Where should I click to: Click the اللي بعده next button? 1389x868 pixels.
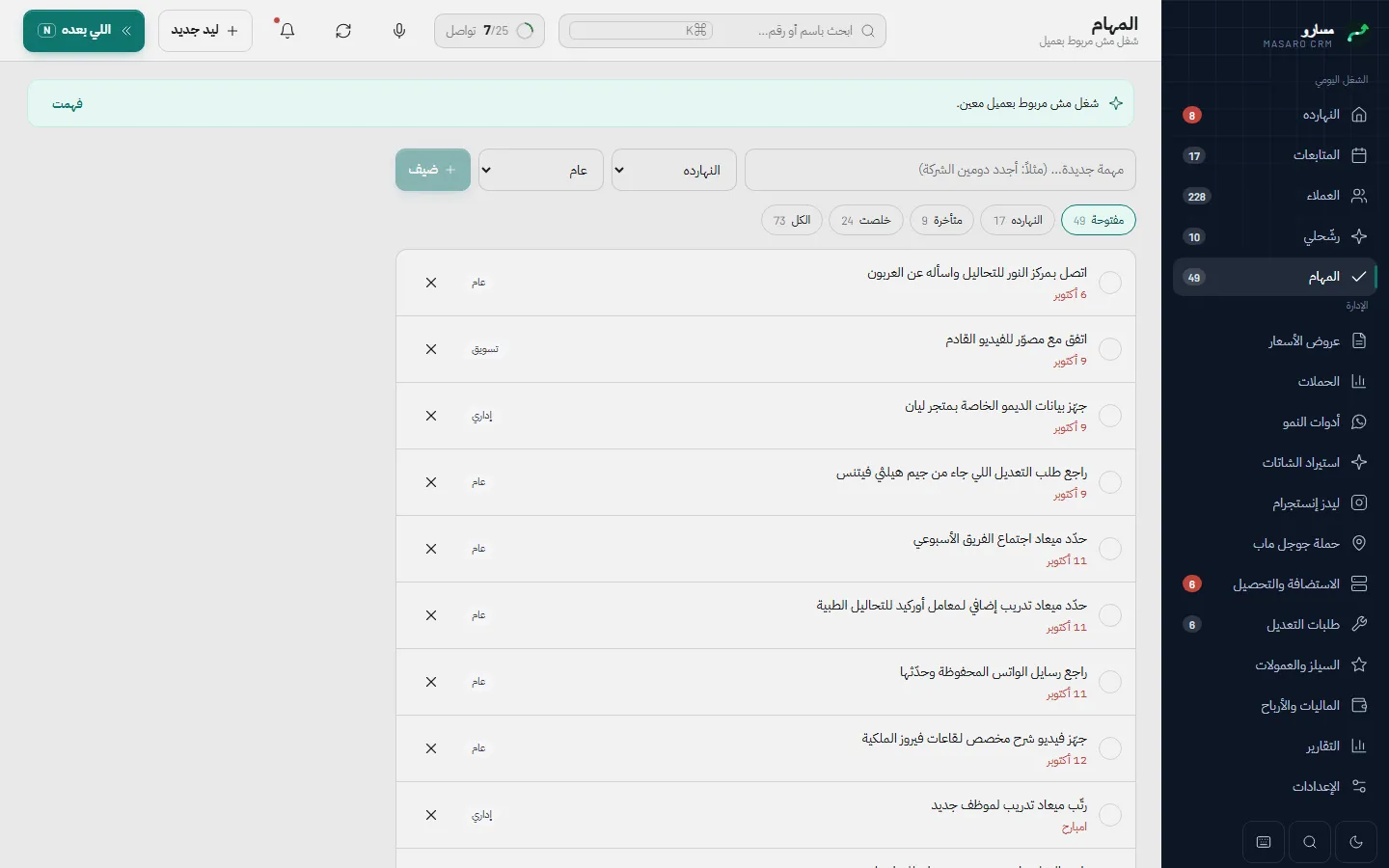click(84, 31)
